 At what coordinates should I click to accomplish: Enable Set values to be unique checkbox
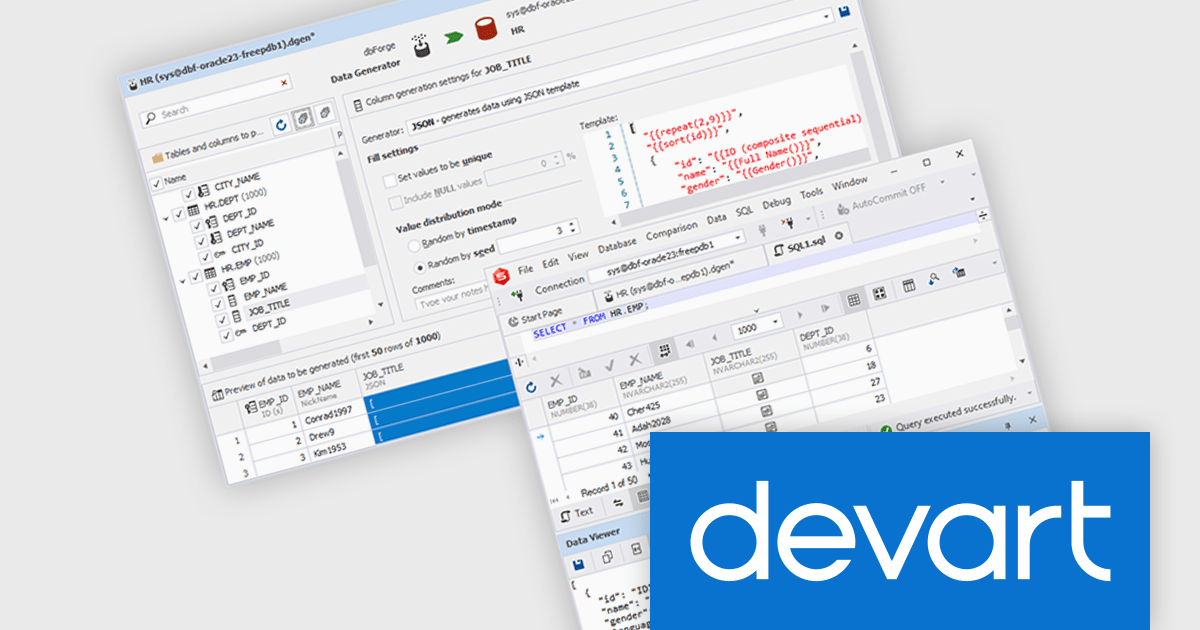click(389, 179)
